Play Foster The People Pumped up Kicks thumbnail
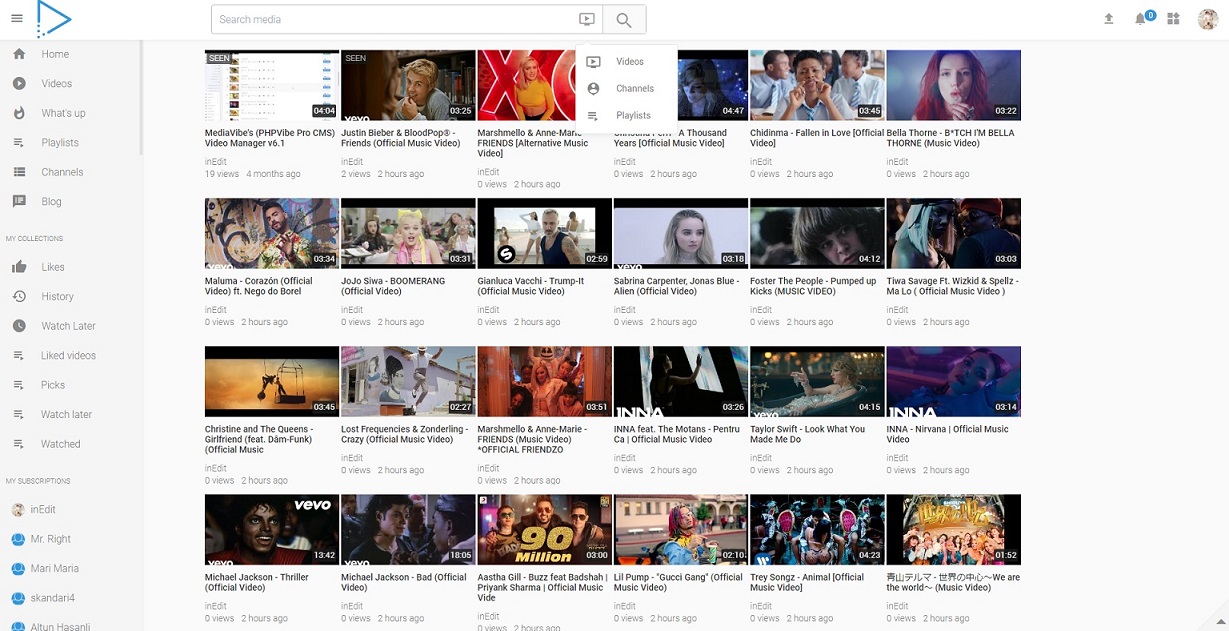This screenshot has width=1229, height=631. coord(817,233)
